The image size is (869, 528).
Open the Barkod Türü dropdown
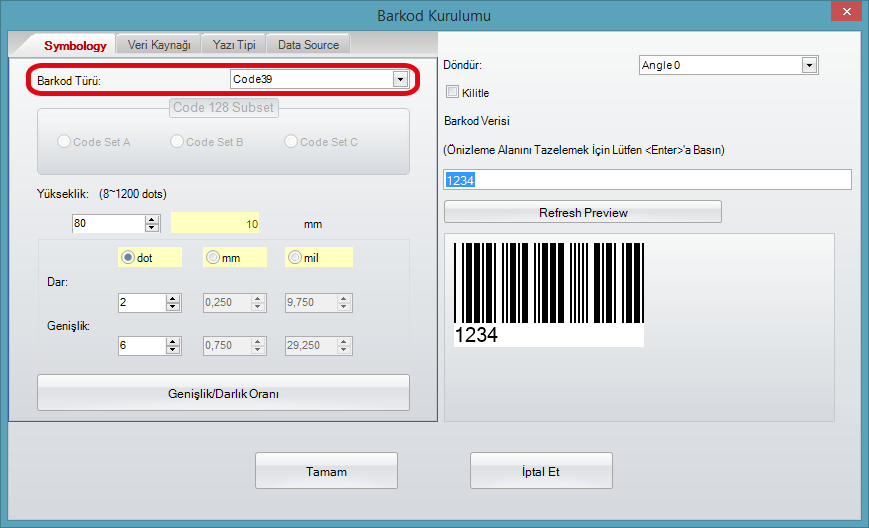400,78
